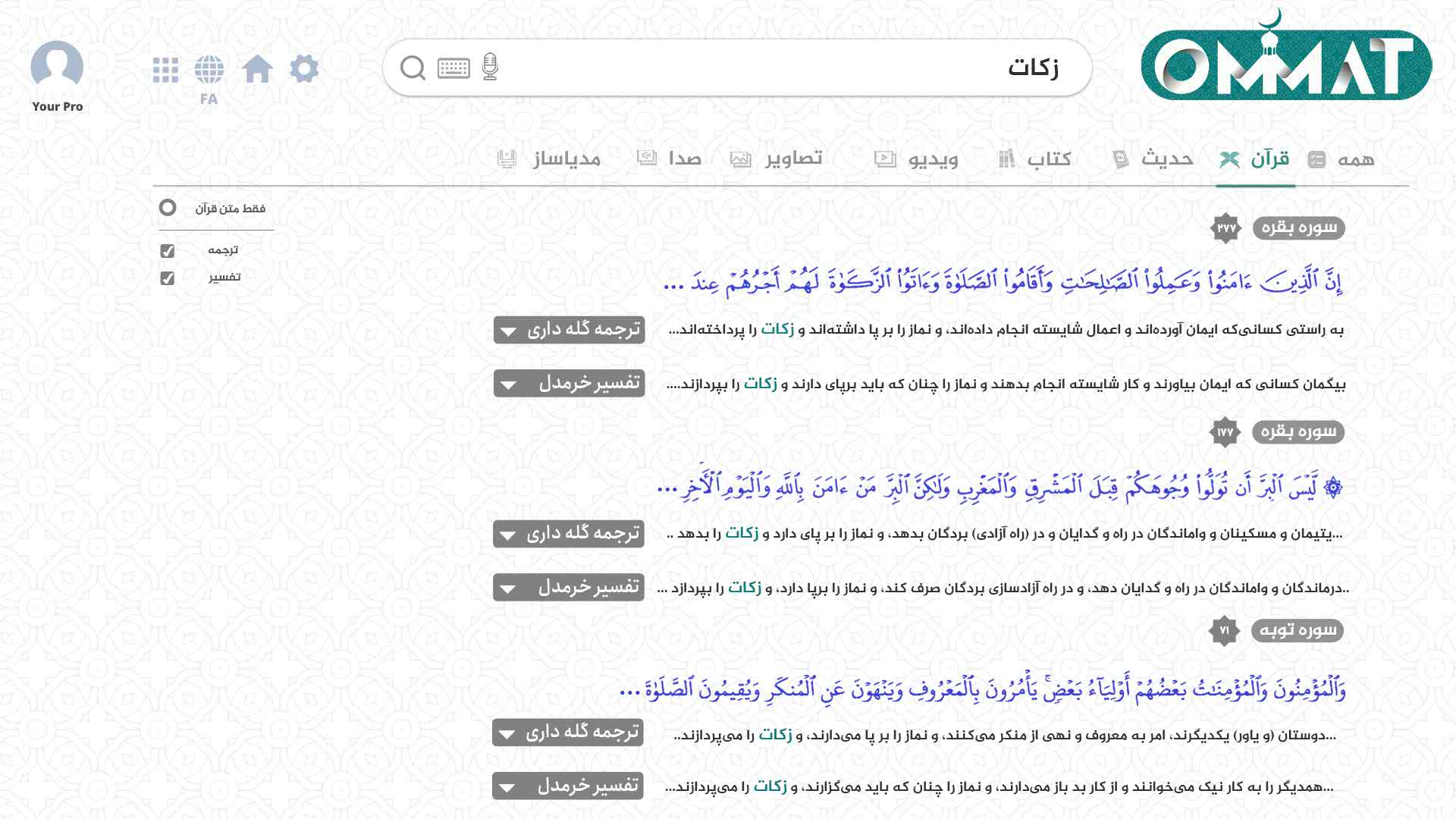Screen dimensions: 1456x819
Task: Uncheck the تفسیر checkbox
Action: click(x=167, y=278)
